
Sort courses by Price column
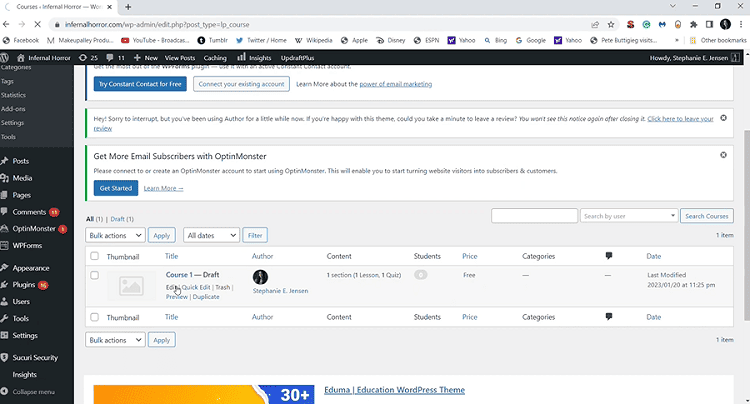(x=469, y=256)
